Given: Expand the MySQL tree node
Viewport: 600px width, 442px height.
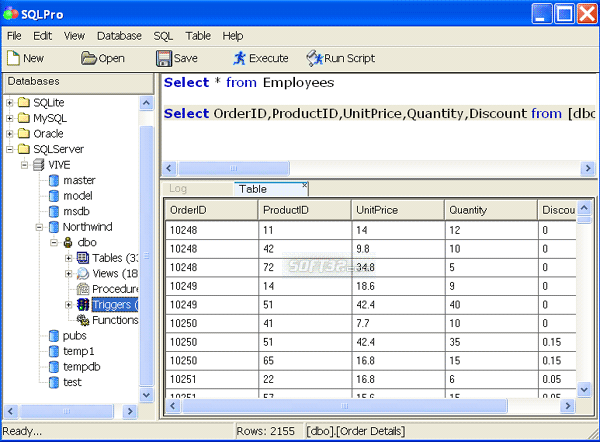Looking at the screenshot, I should click(x=10, y=118).
